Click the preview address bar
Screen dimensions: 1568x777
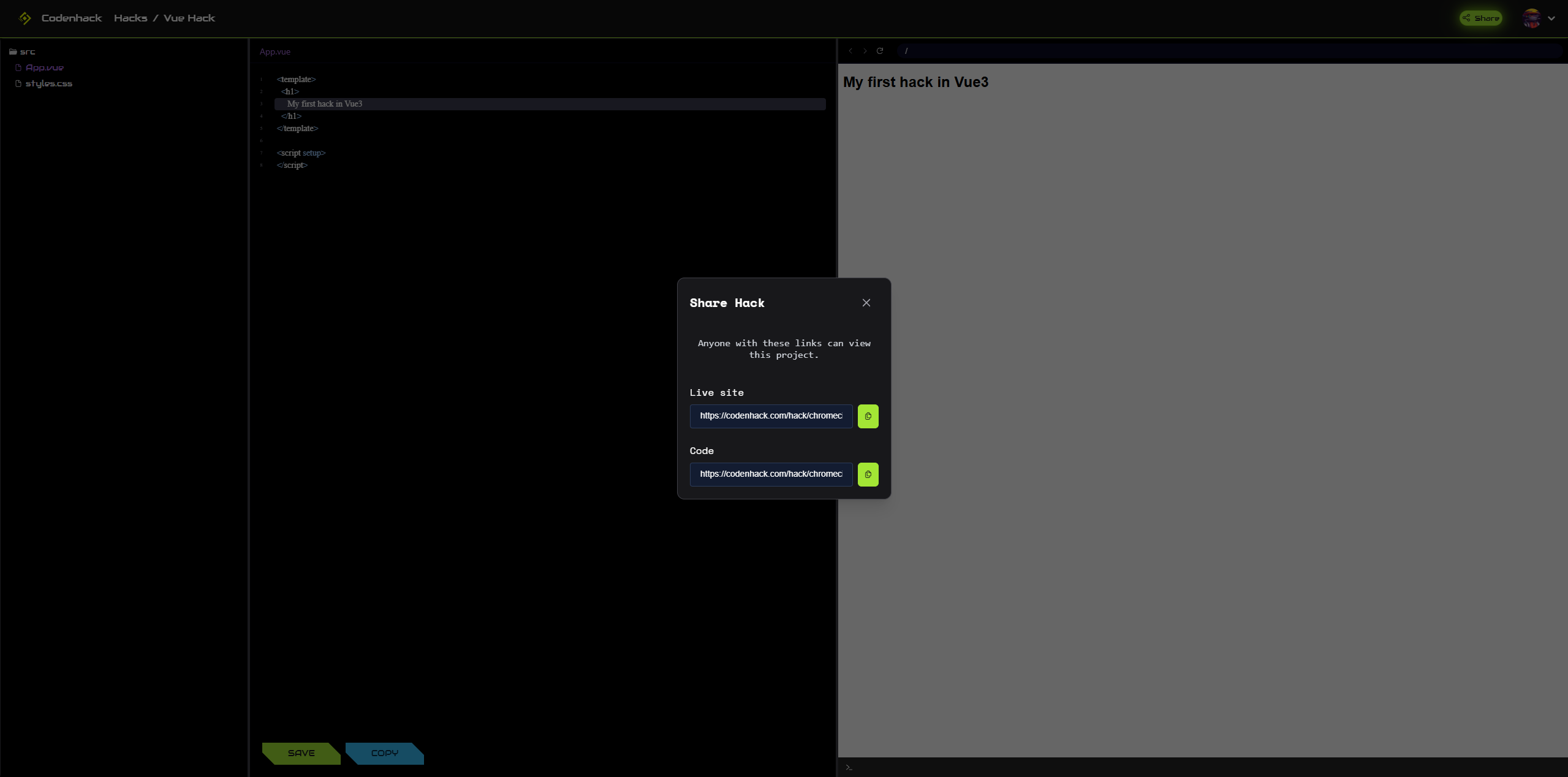coord(1225,51)
